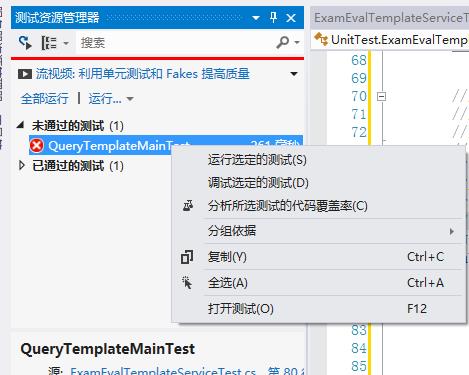Viewport: 469px width, 375px height.
Task: Open the group-by list icon in toolbar
Action: [49, 43]
